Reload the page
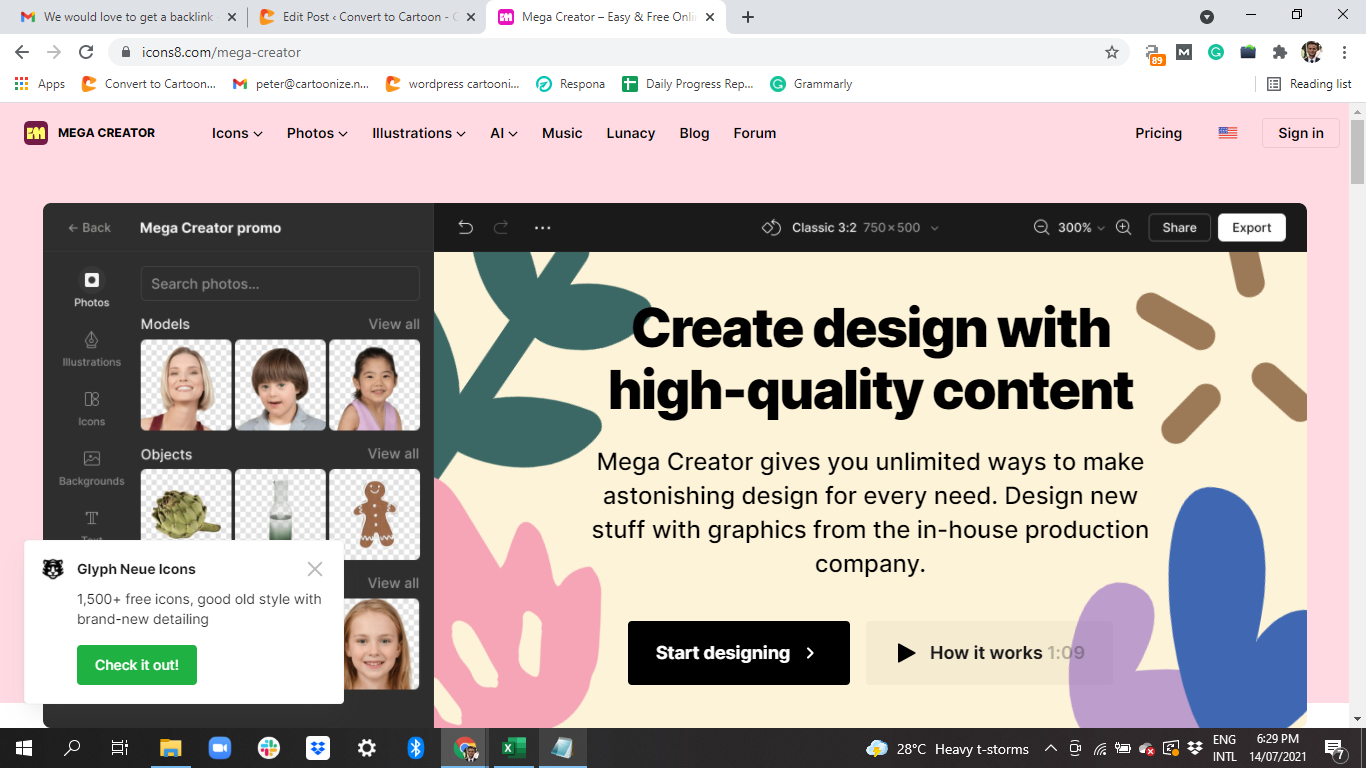Image resolution: width=1366 pixels, height=768 pixels. pyautogui.click(x=86, y=52)
